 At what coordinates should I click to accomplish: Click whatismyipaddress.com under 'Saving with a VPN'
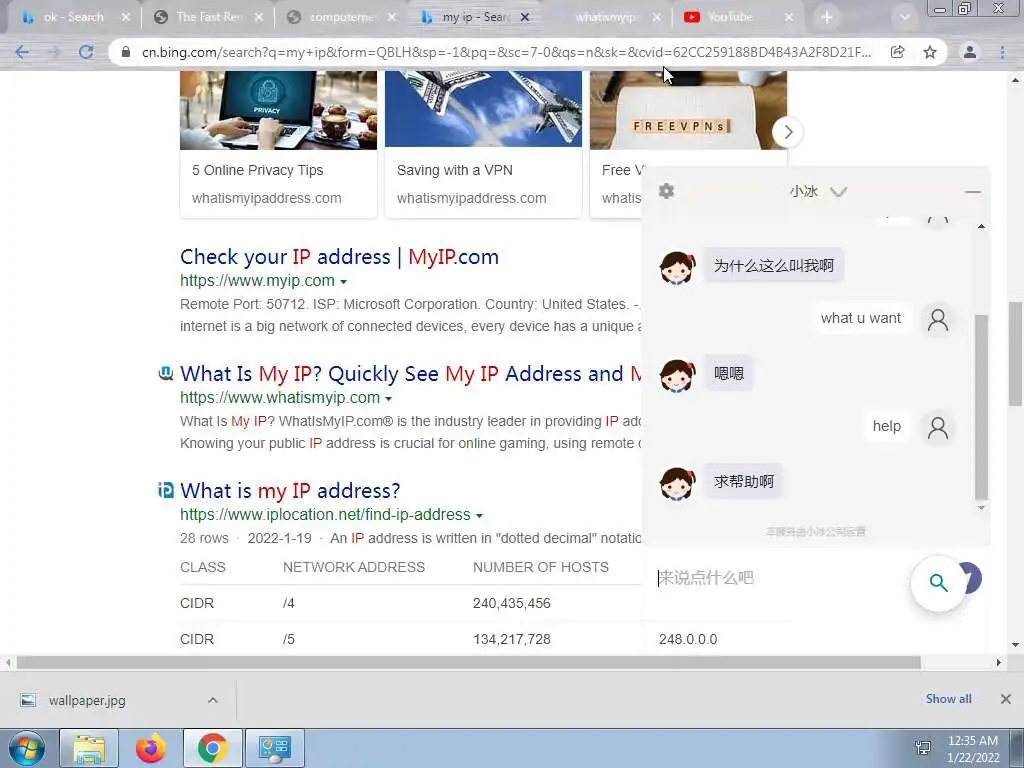click(x=472, y=198)
